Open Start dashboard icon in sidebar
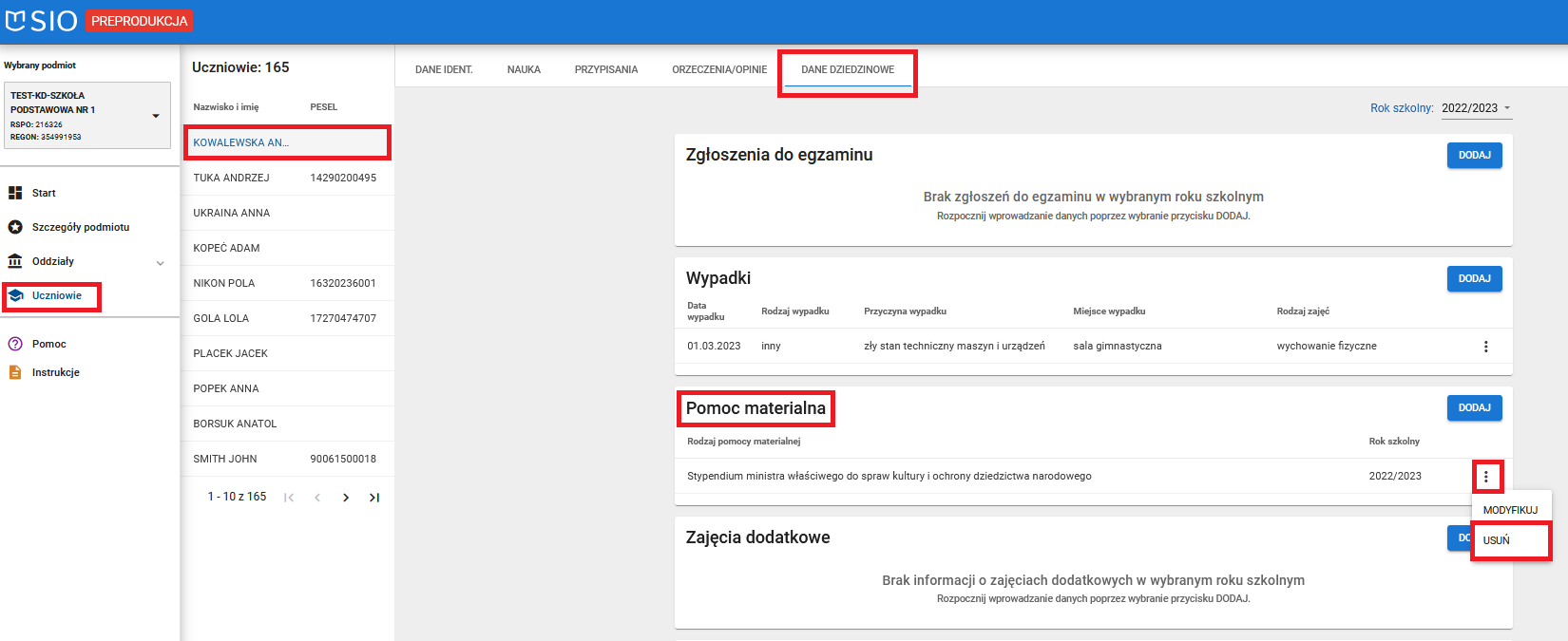This screenshot has width=1568, height=641. (15, 193)
